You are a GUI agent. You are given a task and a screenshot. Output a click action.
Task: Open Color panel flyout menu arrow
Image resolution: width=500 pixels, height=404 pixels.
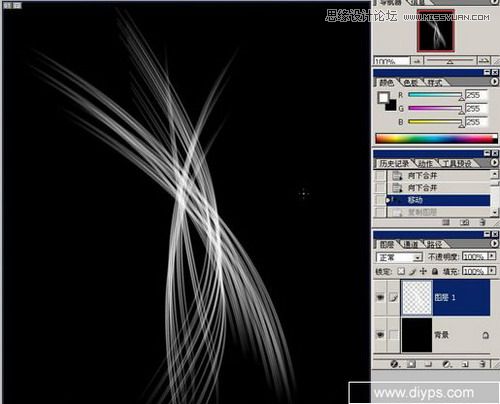[494, 81]
